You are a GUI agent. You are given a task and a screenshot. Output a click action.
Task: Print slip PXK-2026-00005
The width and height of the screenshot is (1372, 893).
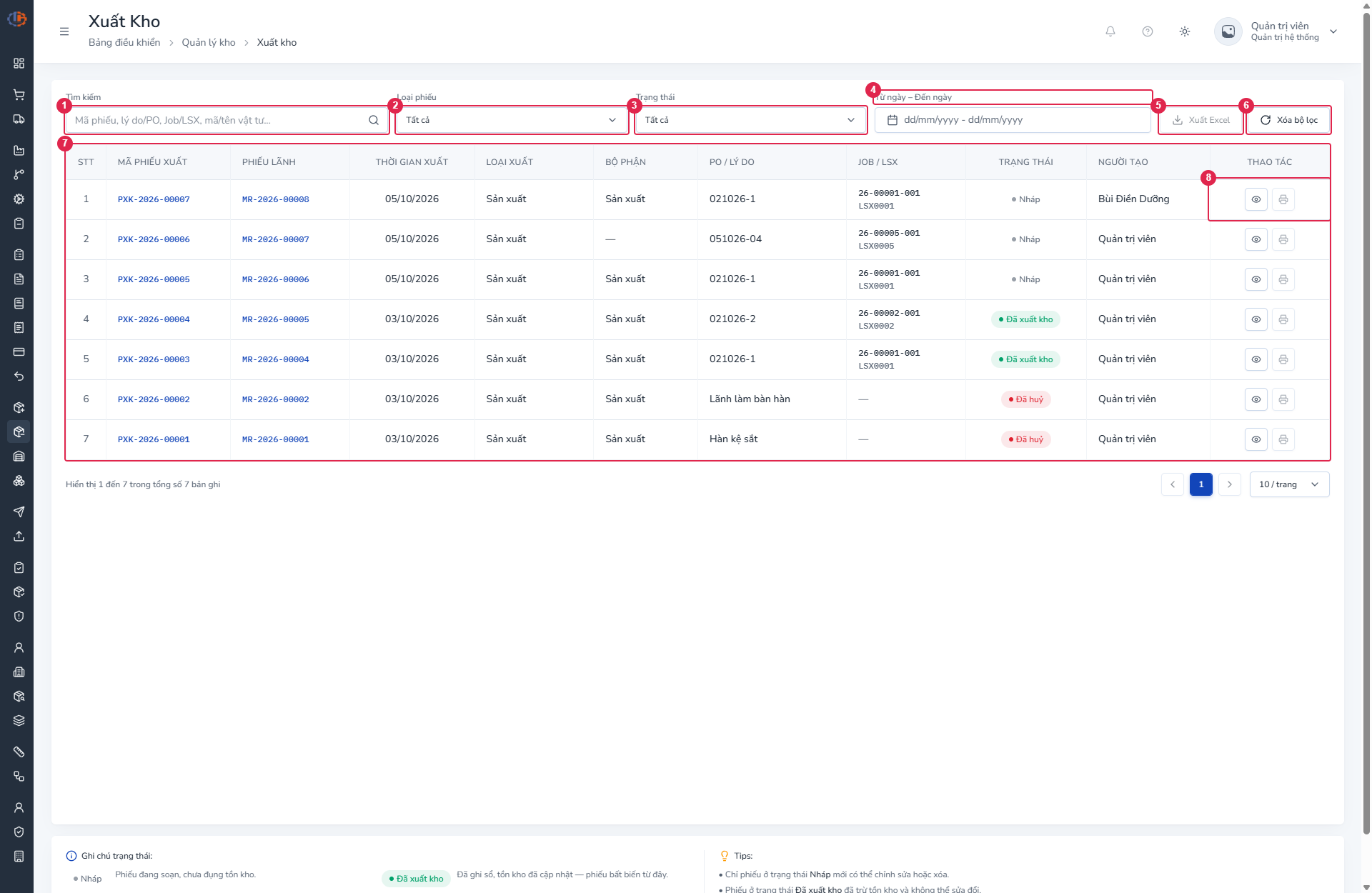[1283, 279]
